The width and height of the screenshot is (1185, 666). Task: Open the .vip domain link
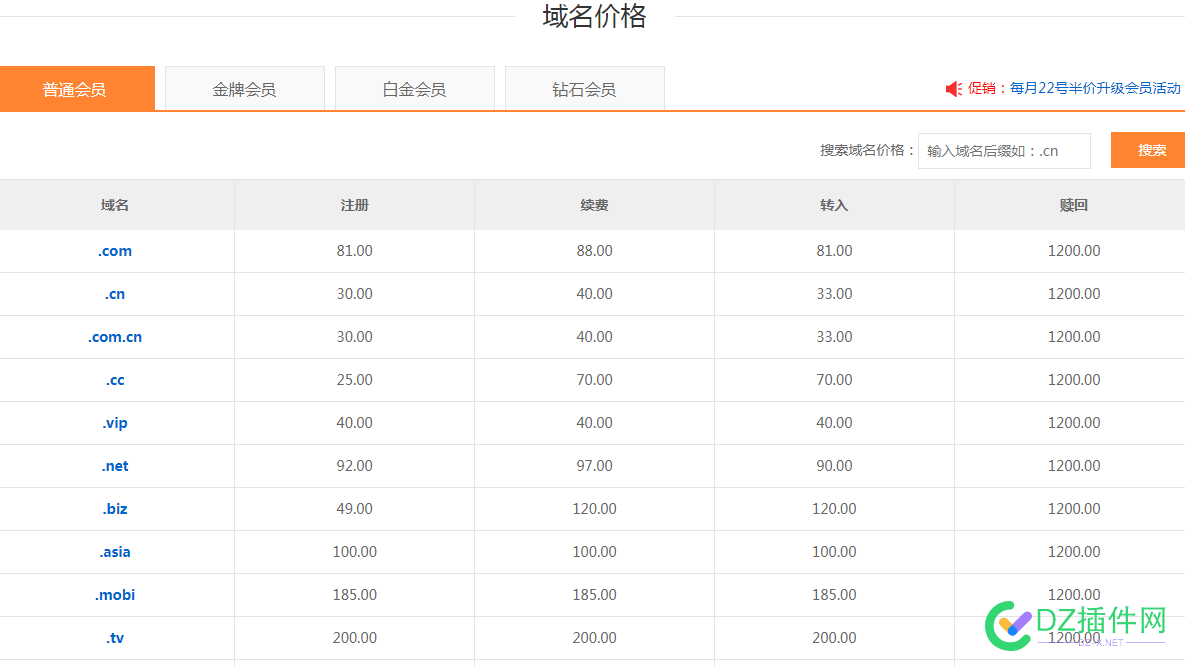115,423
